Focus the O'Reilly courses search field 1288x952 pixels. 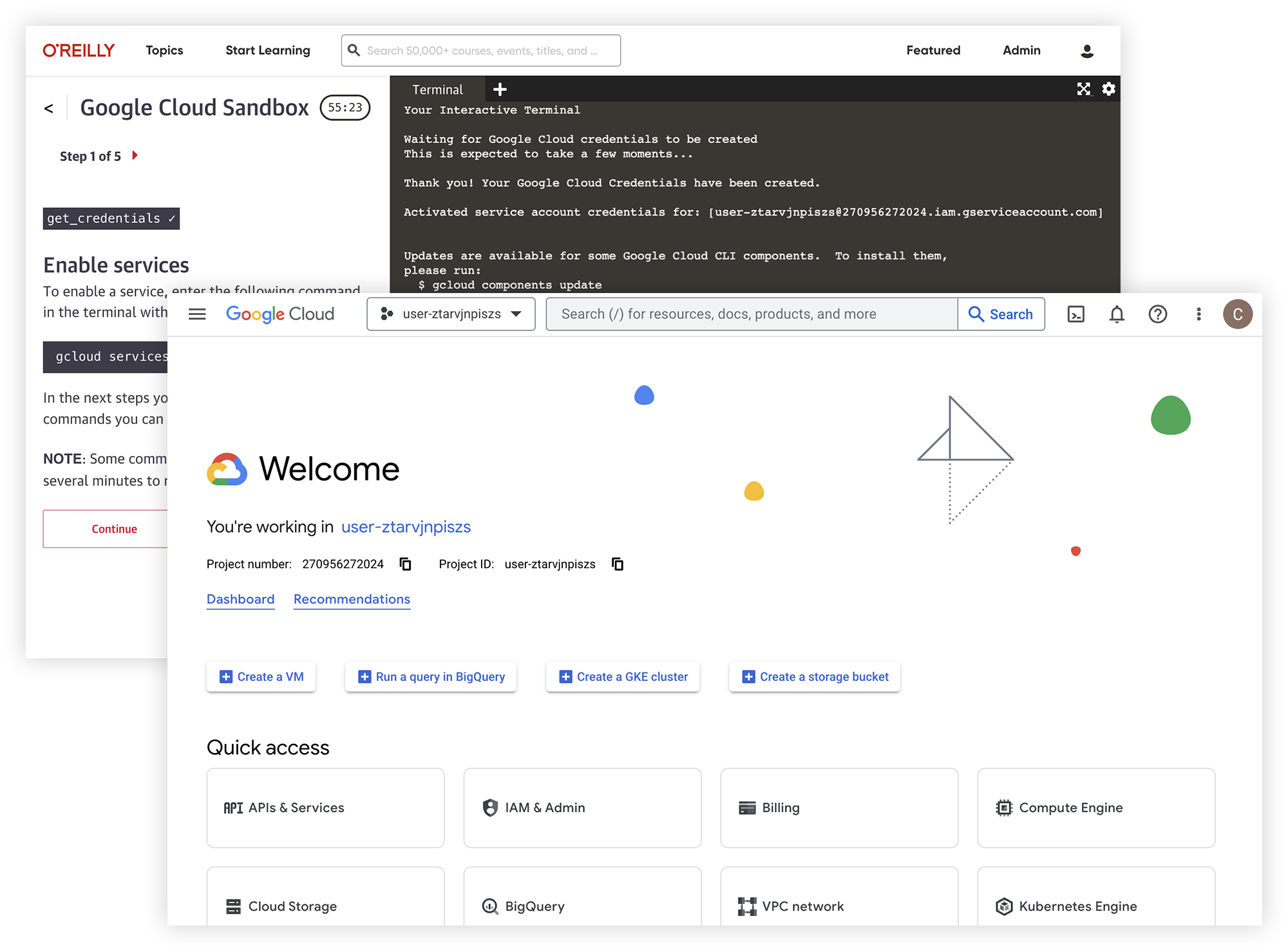(481, 50)
